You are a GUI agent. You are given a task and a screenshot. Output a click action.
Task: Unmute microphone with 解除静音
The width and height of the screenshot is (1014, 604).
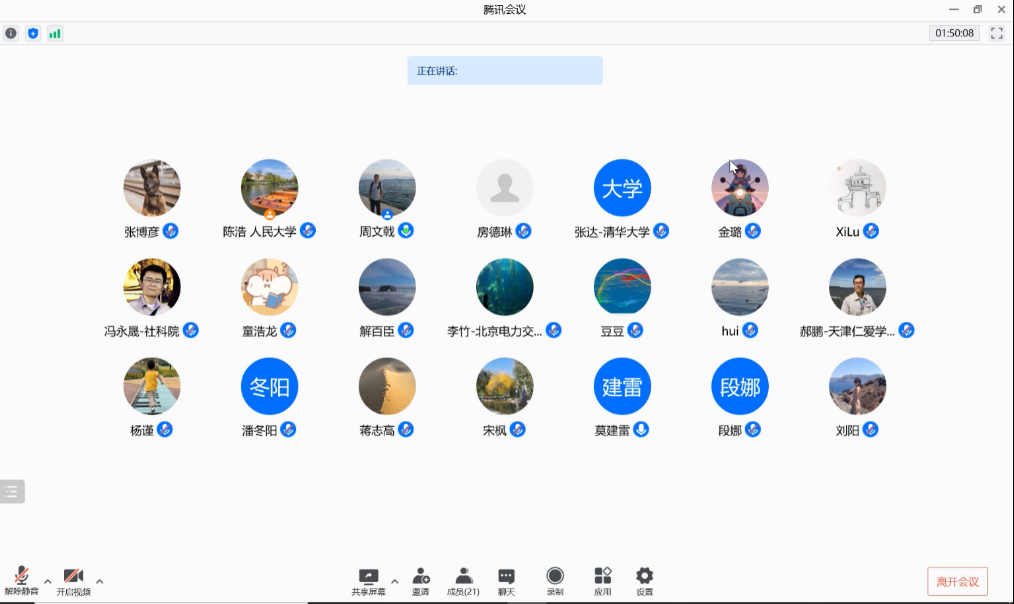(x=21, y=580)
